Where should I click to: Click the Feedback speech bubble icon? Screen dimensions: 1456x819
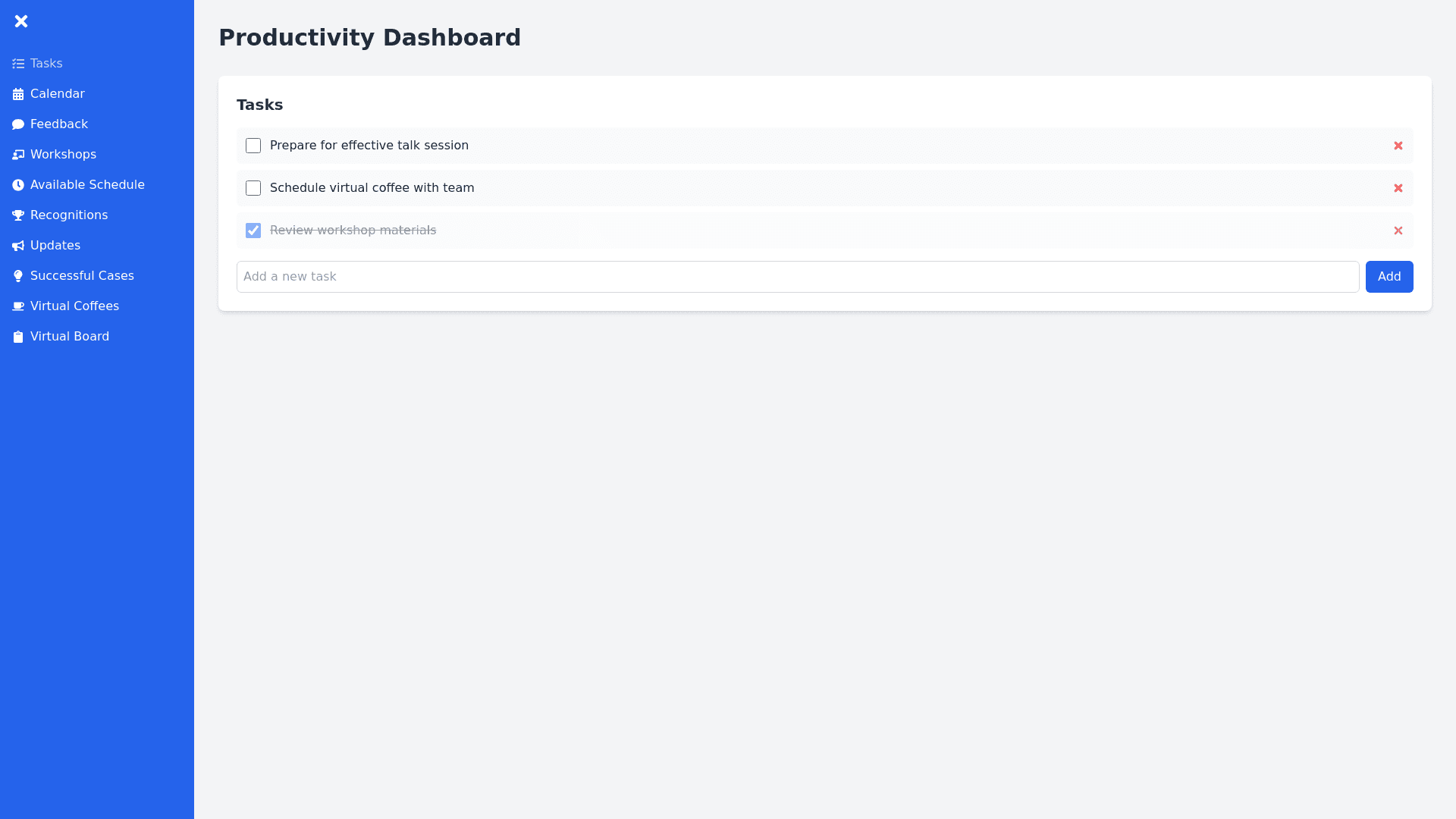[18, 124]
